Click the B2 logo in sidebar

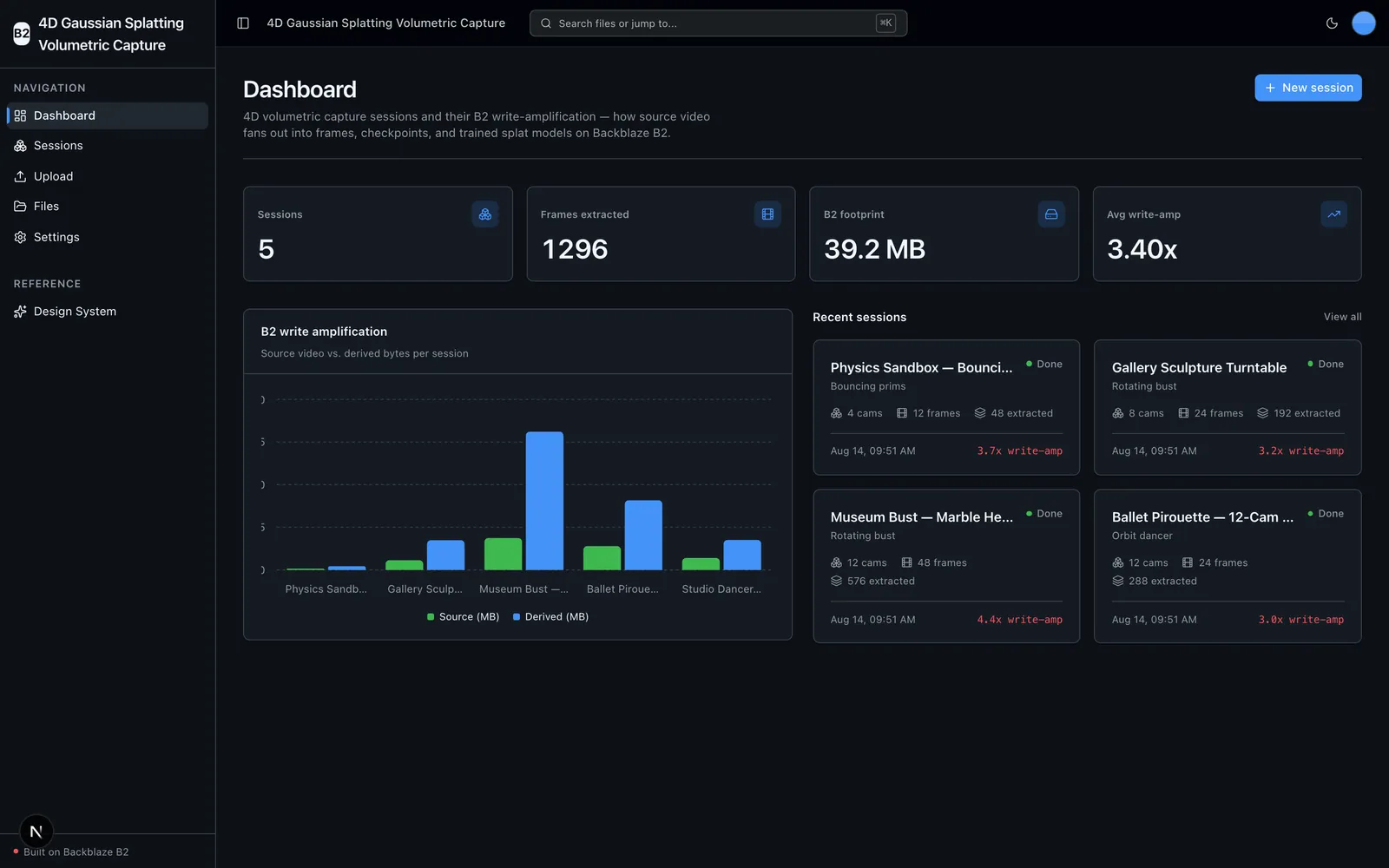(x=22, y=34)
